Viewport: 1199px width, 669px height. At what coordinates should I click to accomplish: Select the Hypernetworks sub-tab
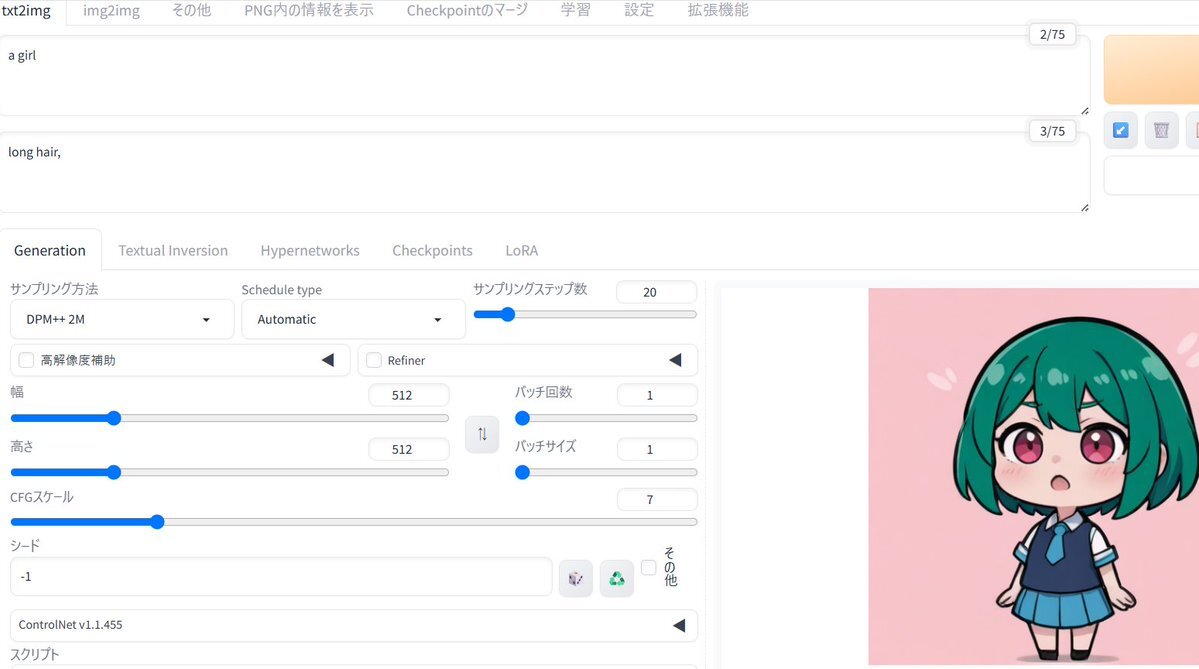coord(310,251)
